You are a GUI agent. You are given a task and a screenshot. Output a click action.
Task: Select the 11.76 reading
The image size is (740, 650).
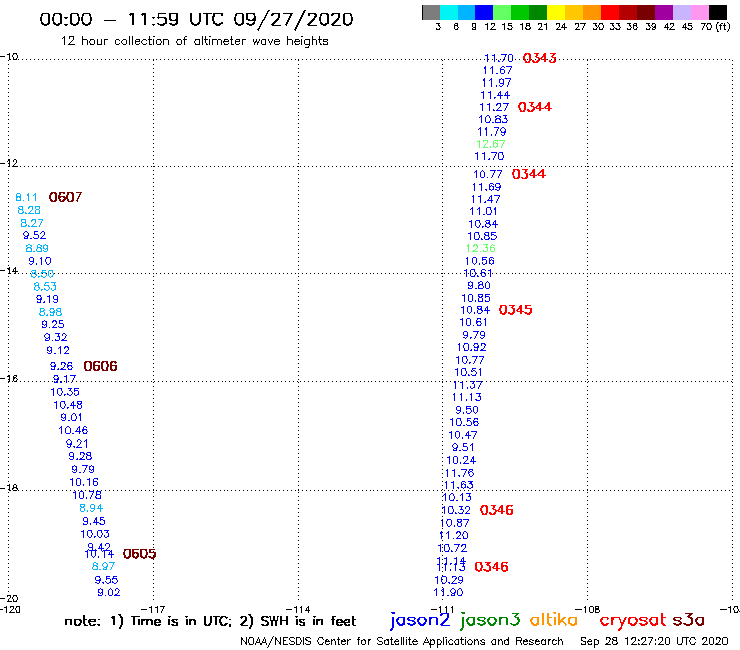coord(460,473)
